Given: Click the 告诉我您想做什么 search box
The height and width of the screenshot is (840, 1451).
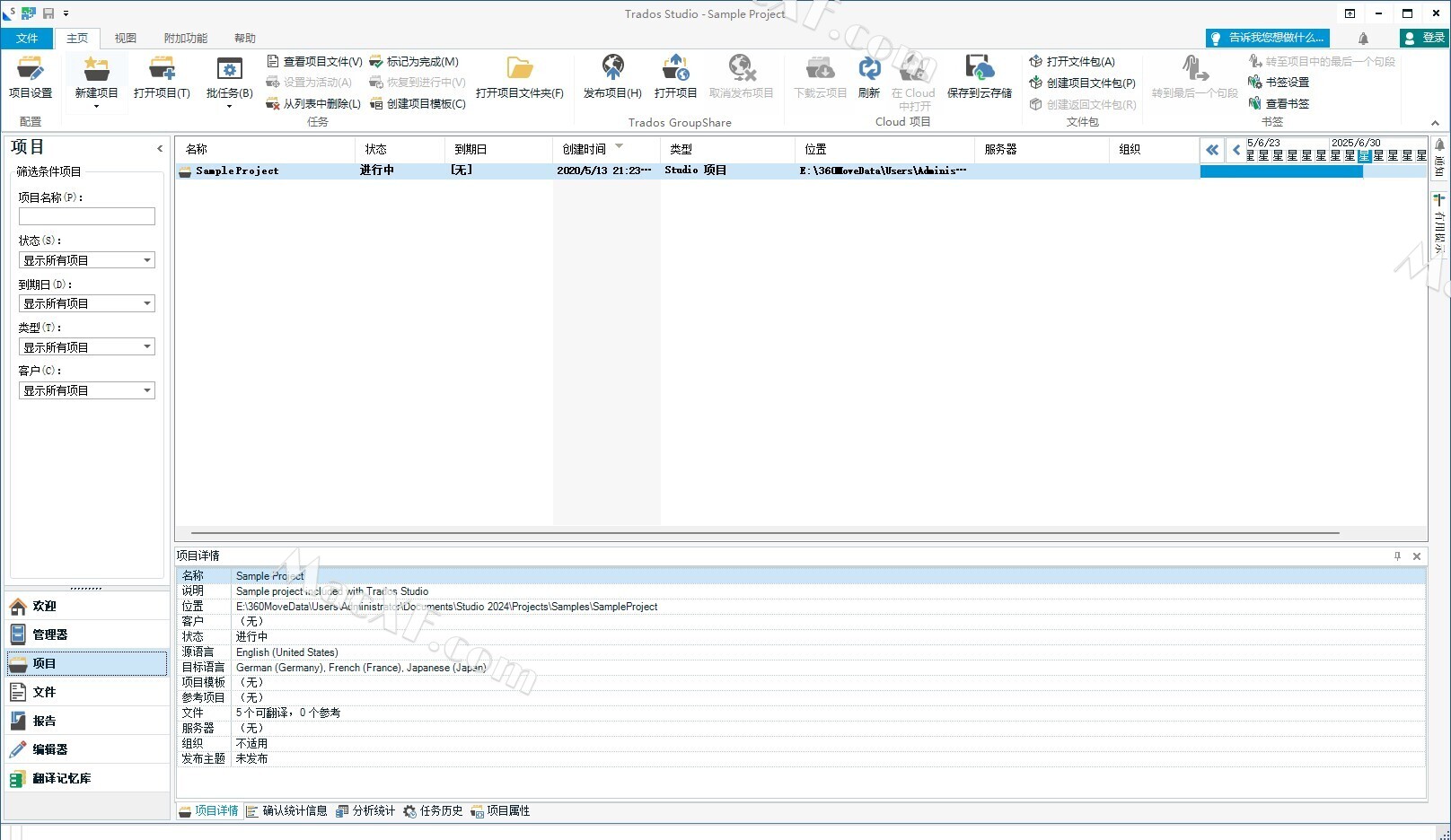Looking at the screenshot, I should [x=1268, y=38].
